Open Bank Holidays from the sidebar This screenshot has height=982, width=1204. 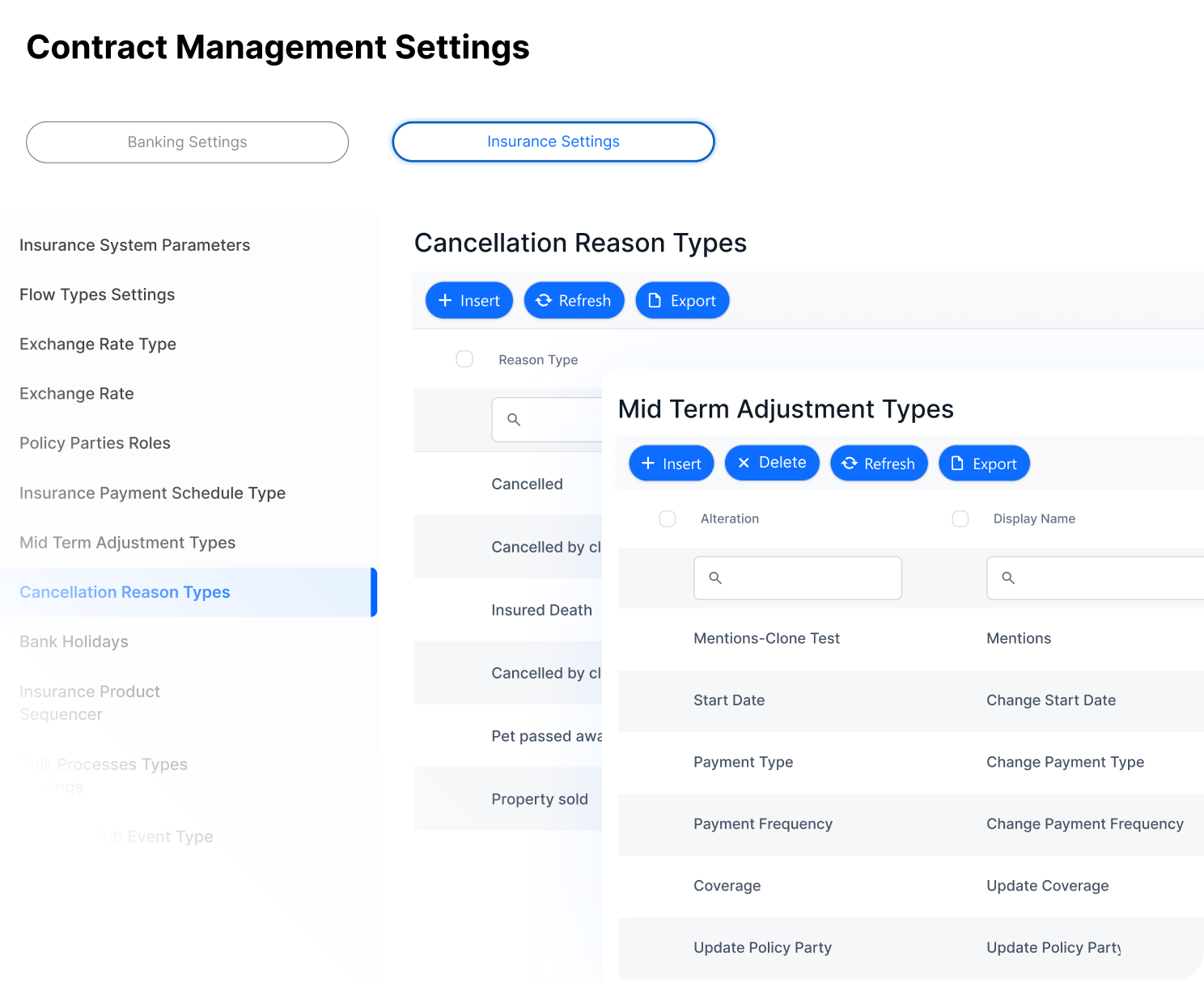pos(74,641)
